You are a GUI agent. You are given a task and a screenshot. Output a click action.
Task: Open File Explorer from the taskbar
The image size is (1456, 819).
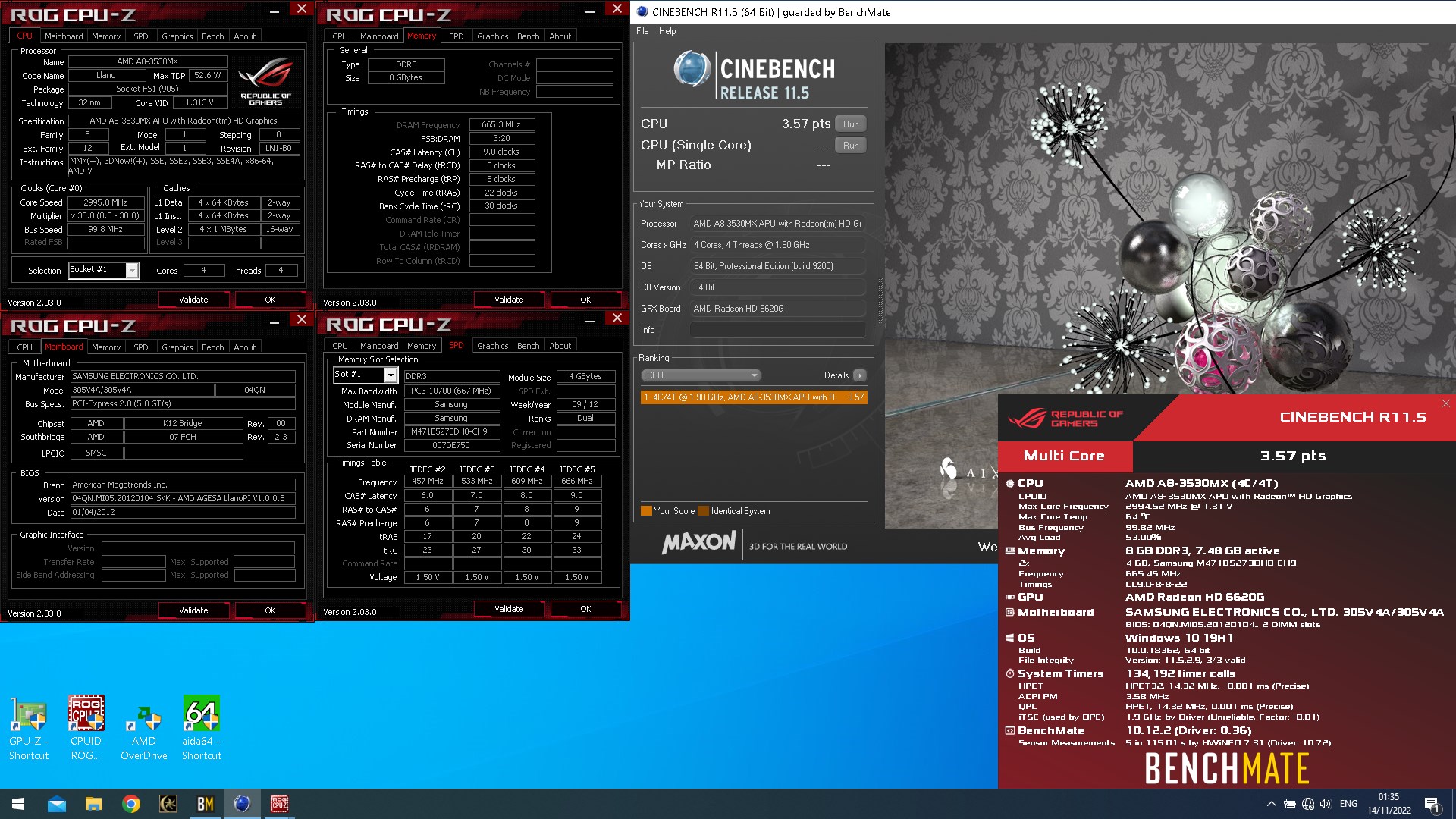click(x=93, y=804)
